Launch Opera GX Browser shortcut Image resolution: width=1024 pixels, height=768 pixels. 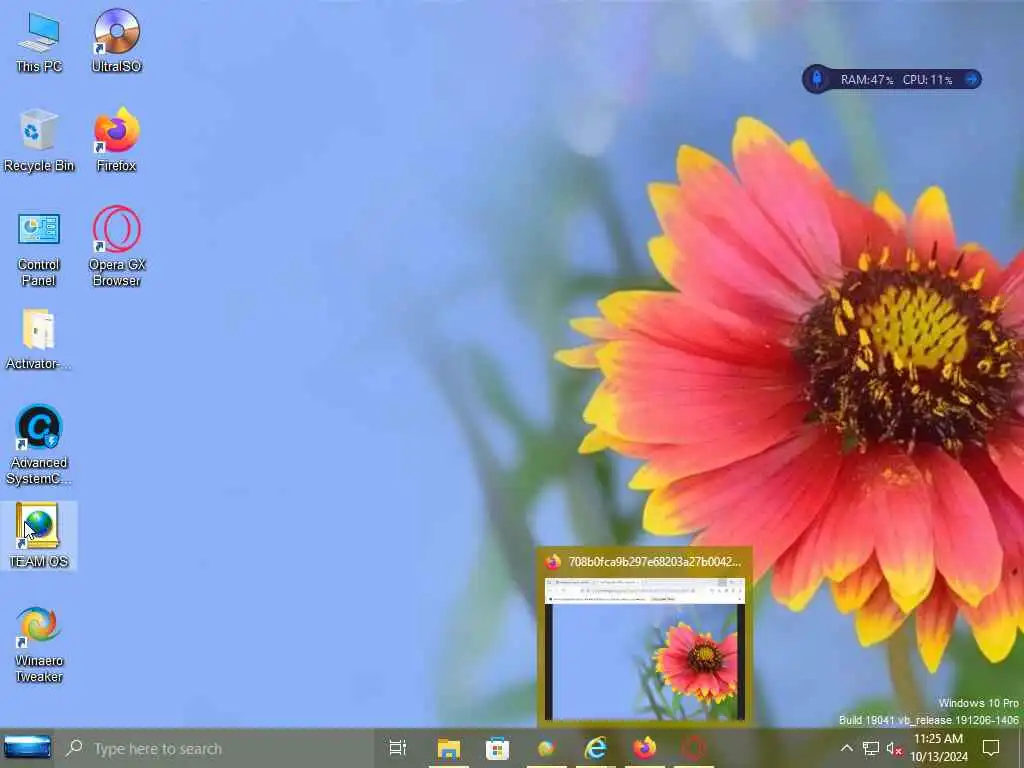pos(117,246)
